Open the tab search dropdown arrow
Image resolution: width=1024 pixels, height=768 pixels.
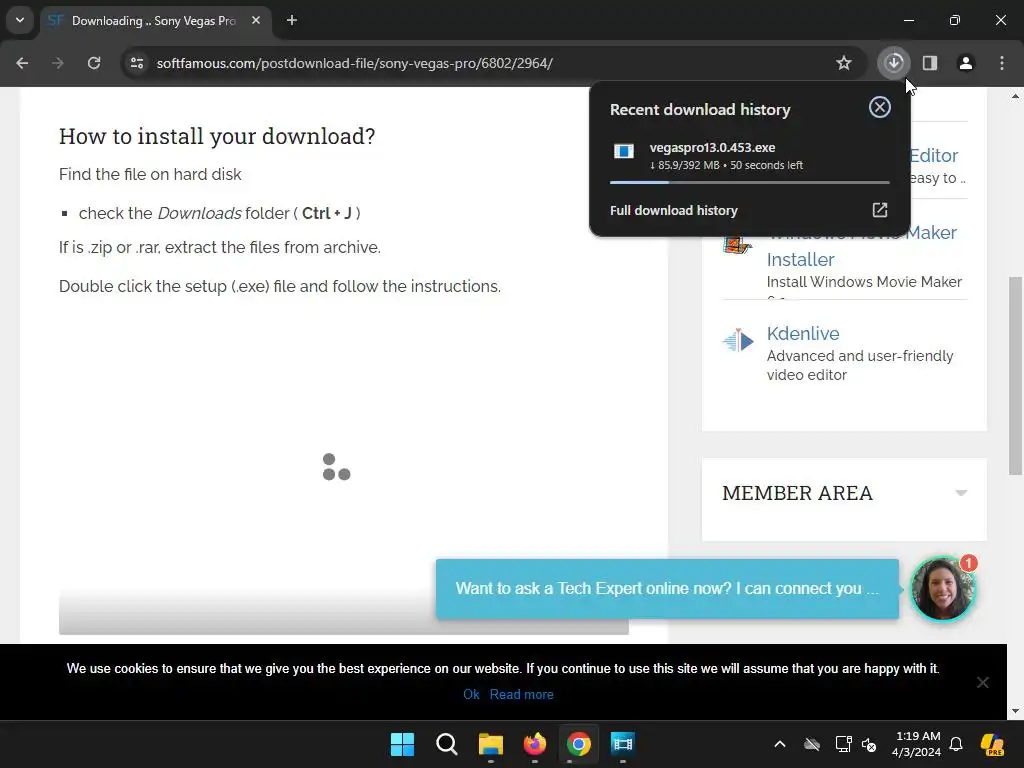point(20,20)
